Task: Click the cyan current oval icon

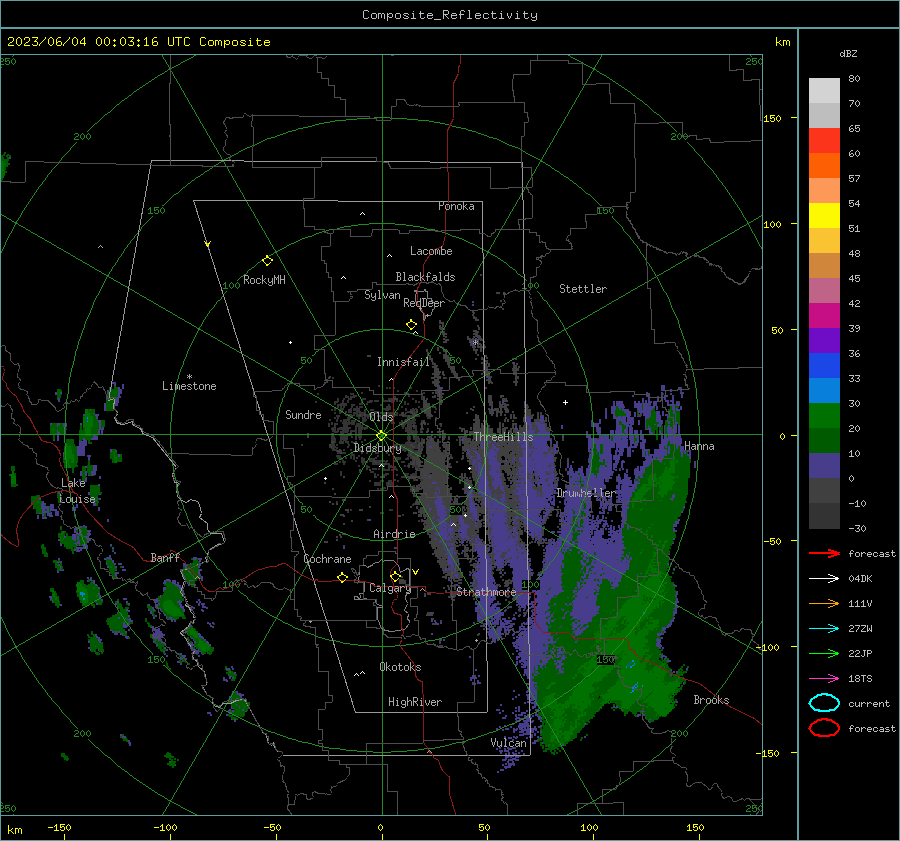Action: (824, 703)
